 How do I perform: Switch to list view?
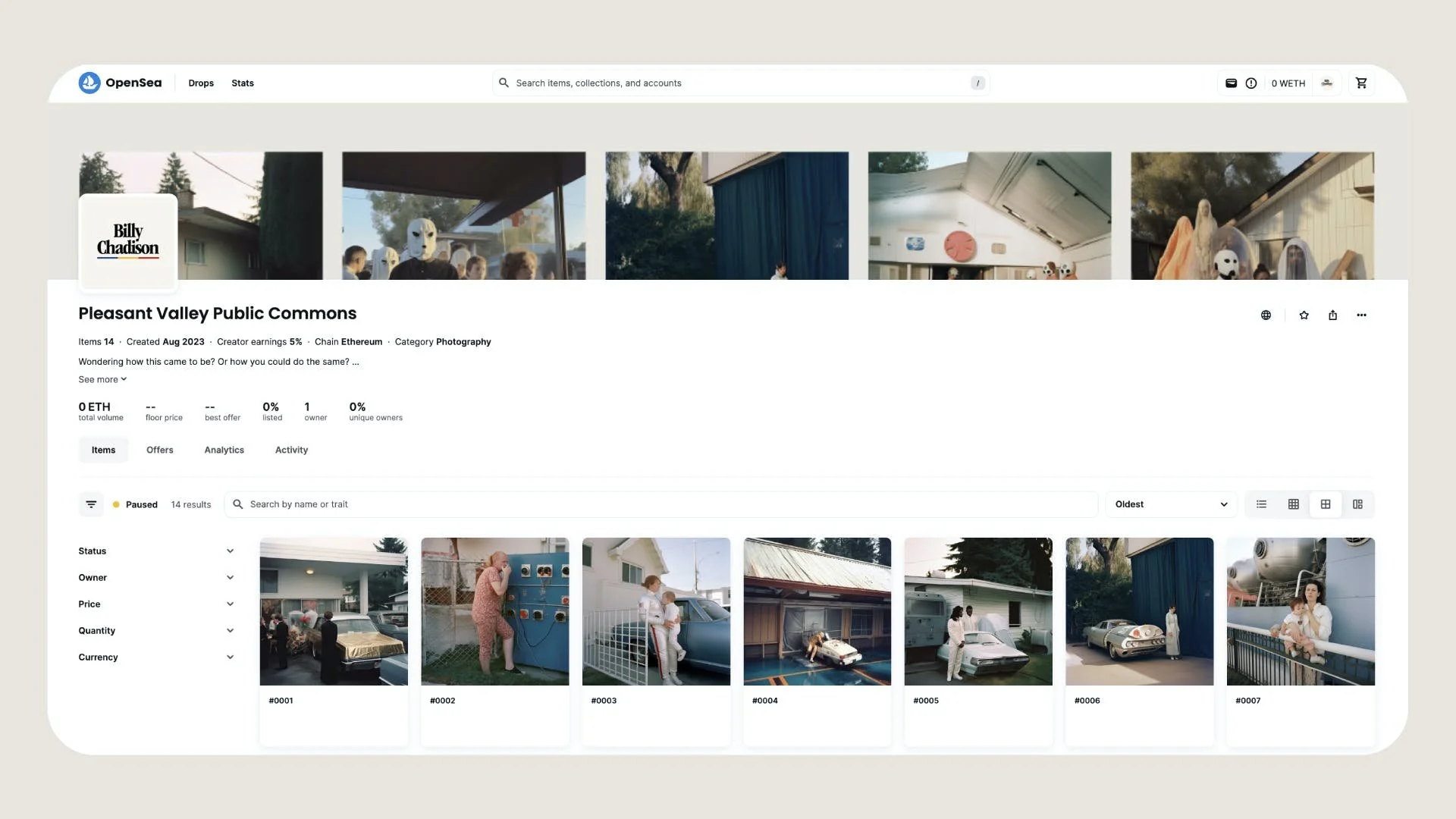tap(1261, 504)
